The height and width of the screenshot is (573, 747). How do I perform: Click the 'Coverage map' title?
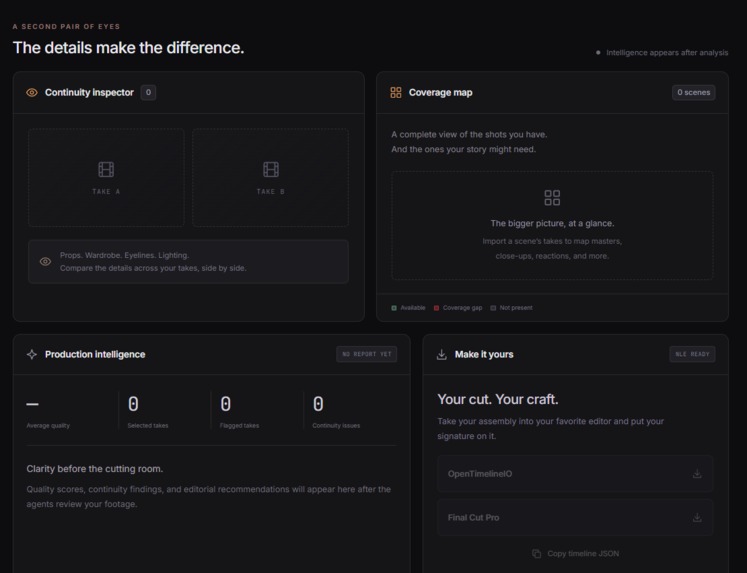(441, 92)
